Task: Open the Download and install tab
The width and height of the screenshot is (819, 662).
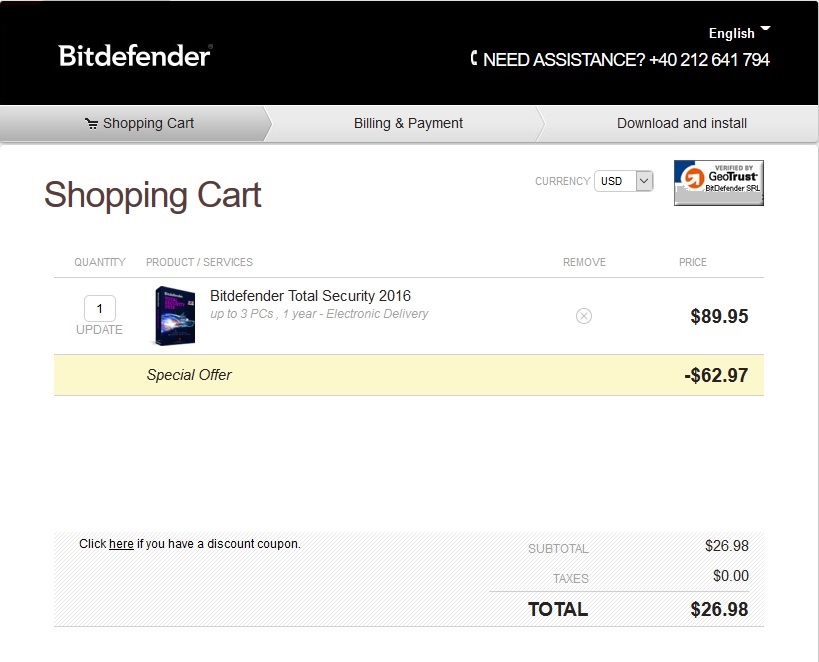Action: [681, 123]
